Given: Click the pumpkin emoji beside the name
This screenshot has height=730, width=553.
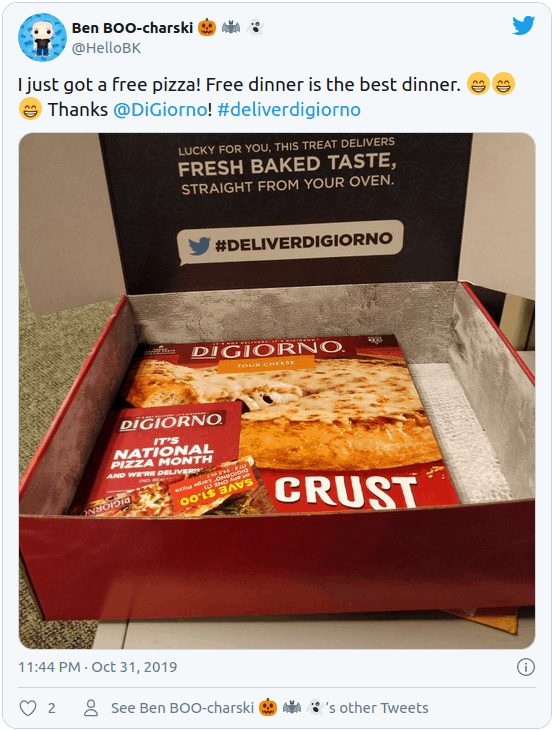Looking at the screenshot, I should 207,27.
